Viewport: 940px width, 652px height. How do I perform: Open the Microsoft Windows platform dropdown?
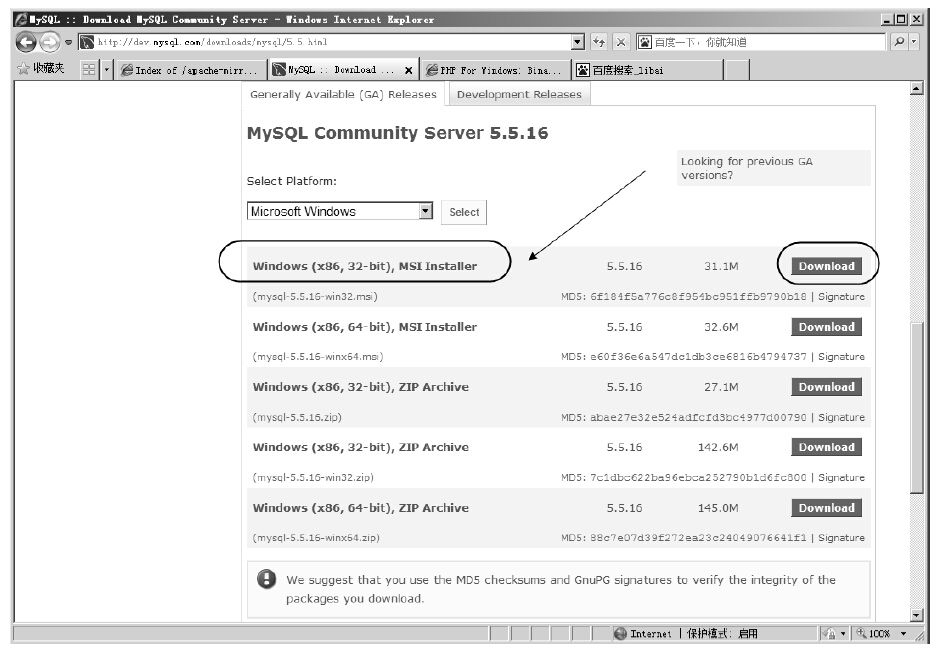(339, 211)
